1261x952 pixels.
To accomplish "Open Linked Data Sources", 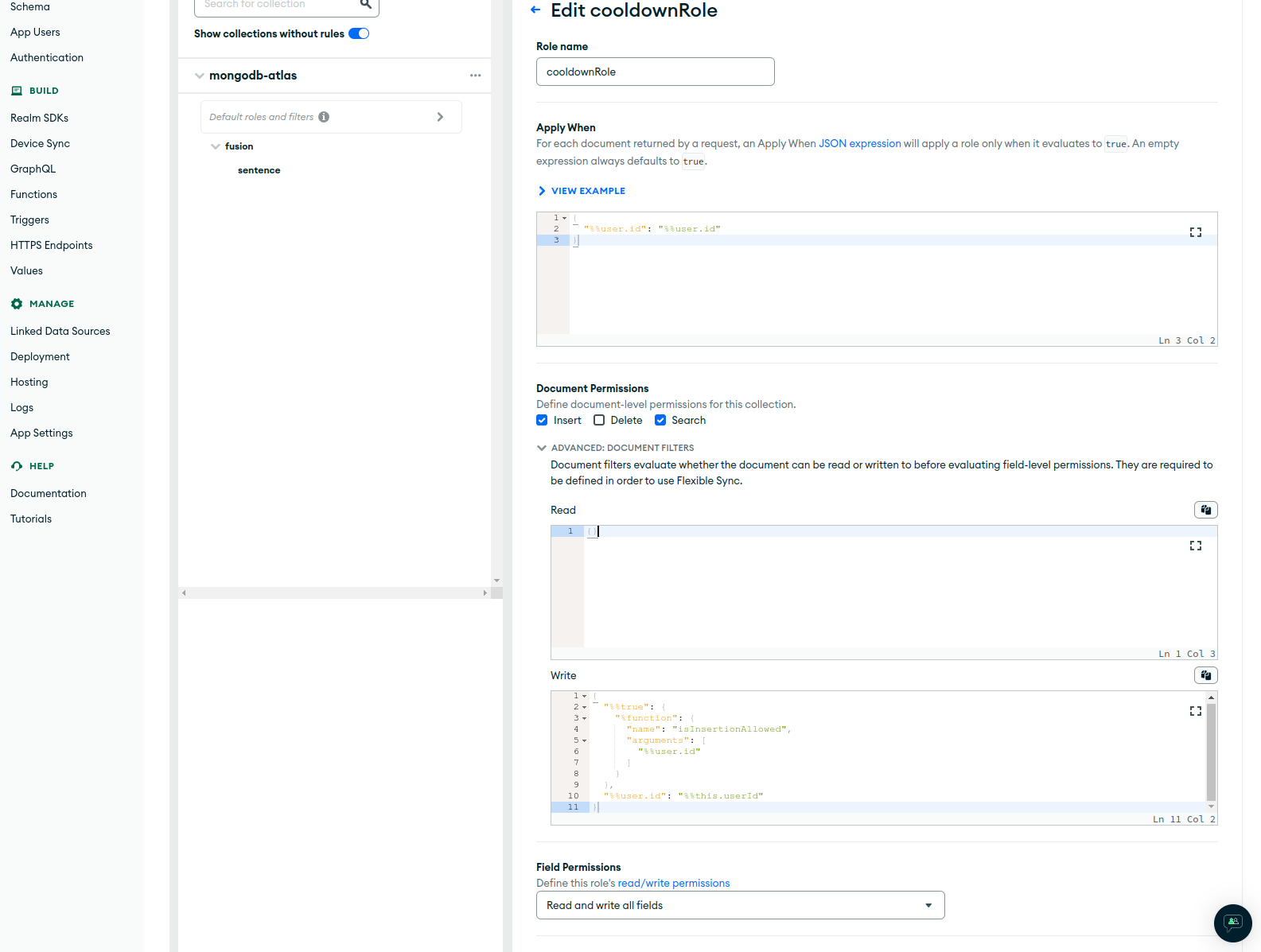I will 60,331.
